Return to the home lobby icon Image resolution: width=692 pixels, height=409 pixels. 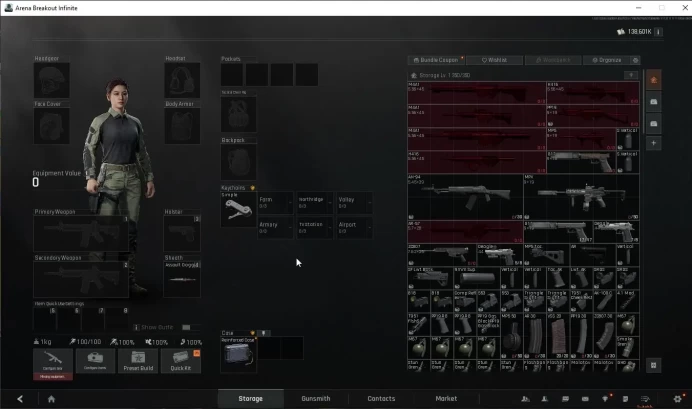pos(51,399)
